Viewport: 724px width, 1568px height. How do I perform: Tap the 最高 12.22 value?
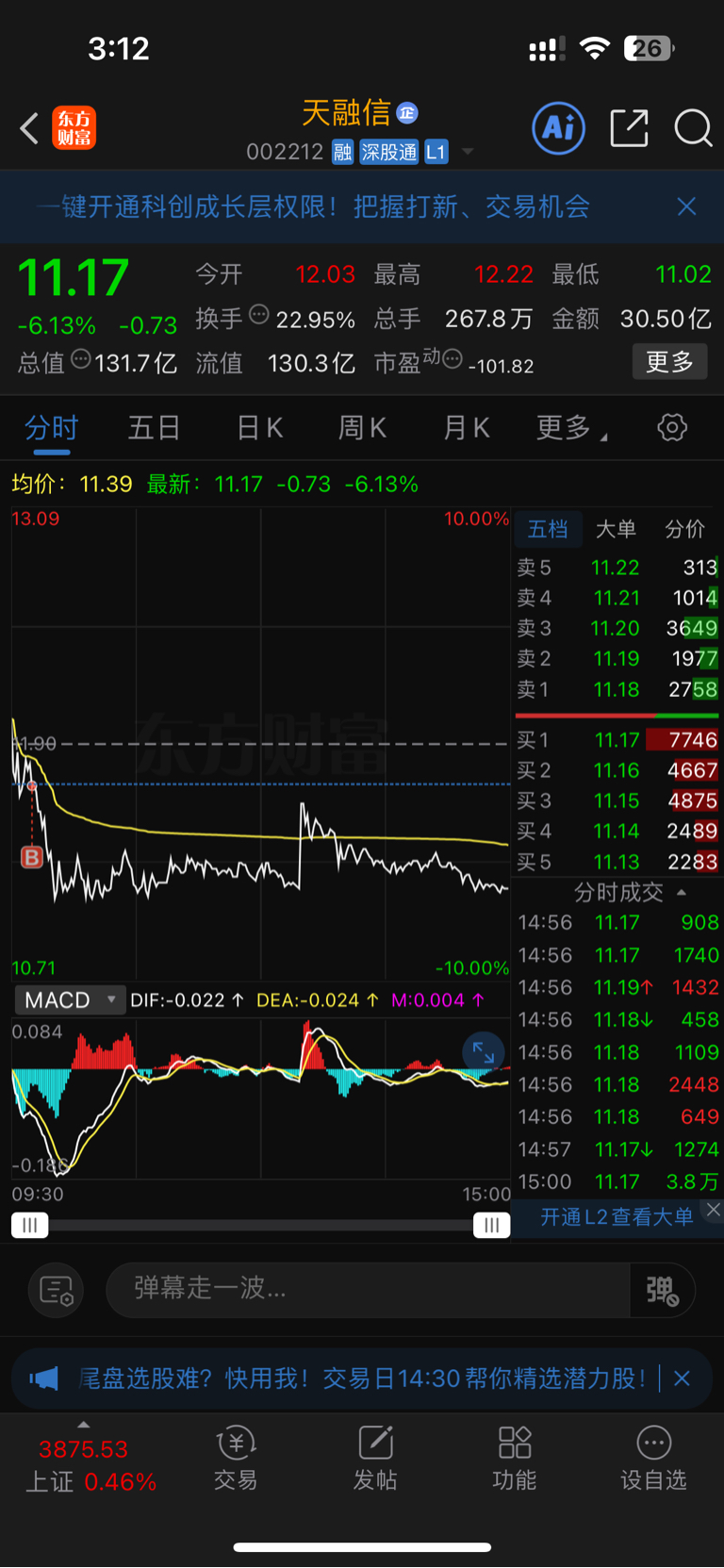(x=503, y=274)
